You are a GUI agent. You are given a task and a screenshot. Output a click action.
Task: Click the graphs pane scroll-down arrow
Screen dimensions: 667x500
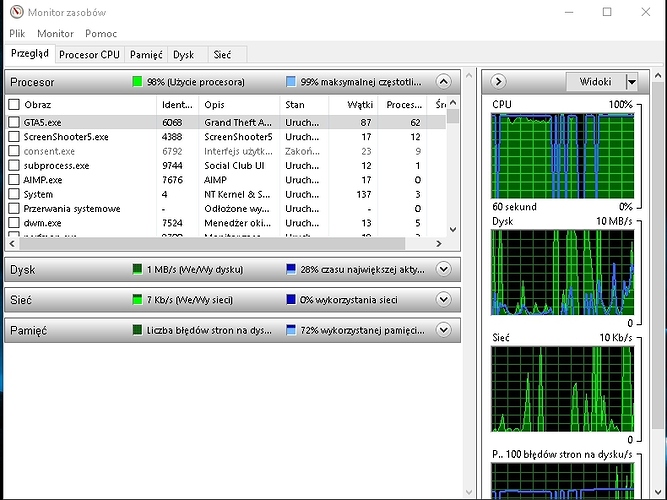click(658, 492)
